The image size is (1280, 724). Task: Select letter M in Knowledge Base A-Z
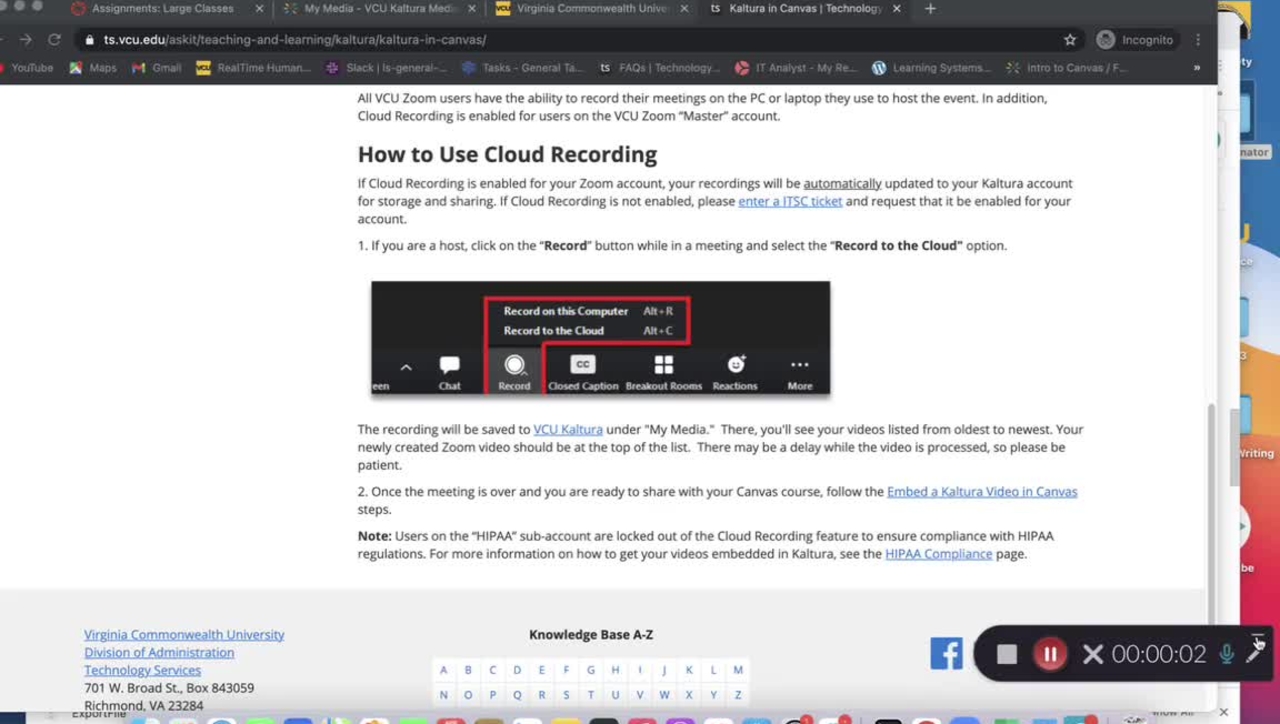(x=738, y=670)
